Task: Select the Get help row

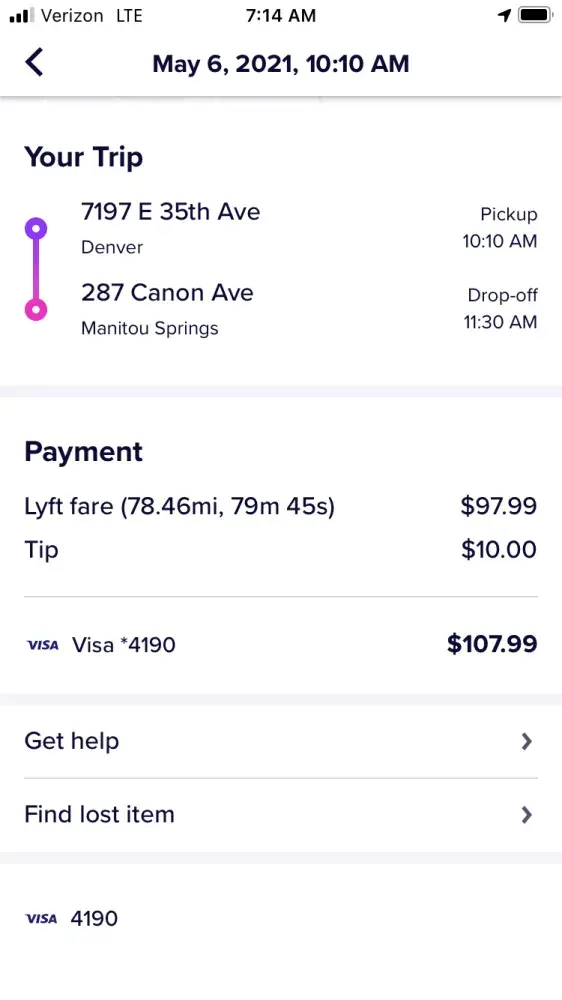Action: click(x=281, y=741)
